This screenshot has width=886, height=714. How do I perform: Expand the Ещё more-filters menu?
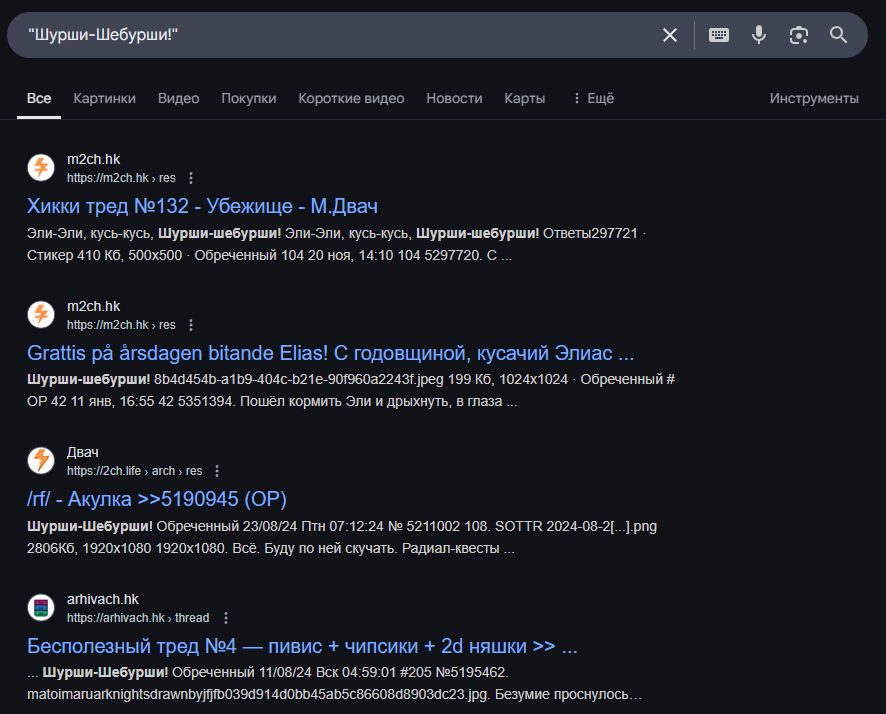(593, 98)
